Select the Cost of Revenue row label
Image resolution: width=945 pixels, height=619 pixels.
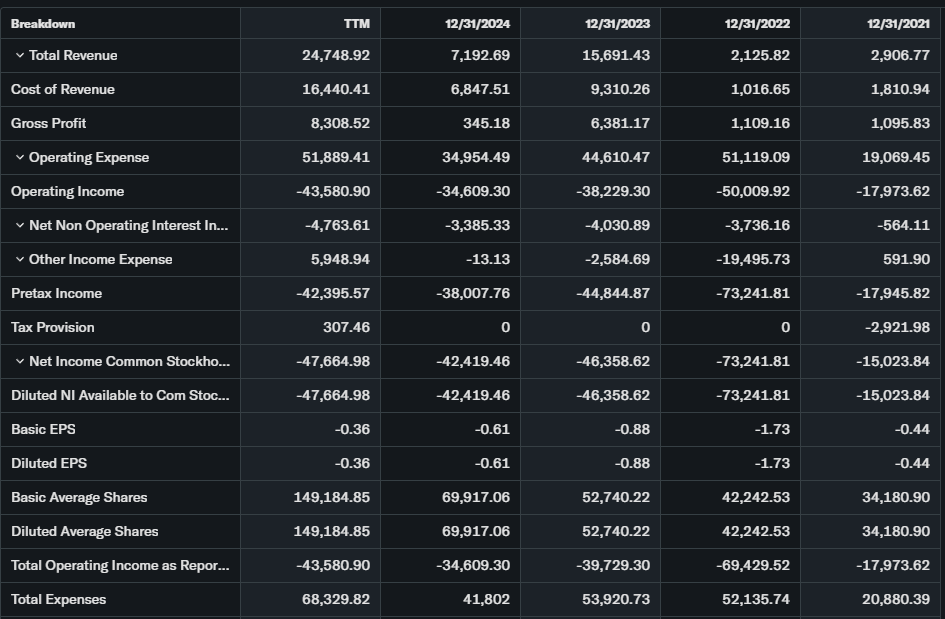(63, 90)
